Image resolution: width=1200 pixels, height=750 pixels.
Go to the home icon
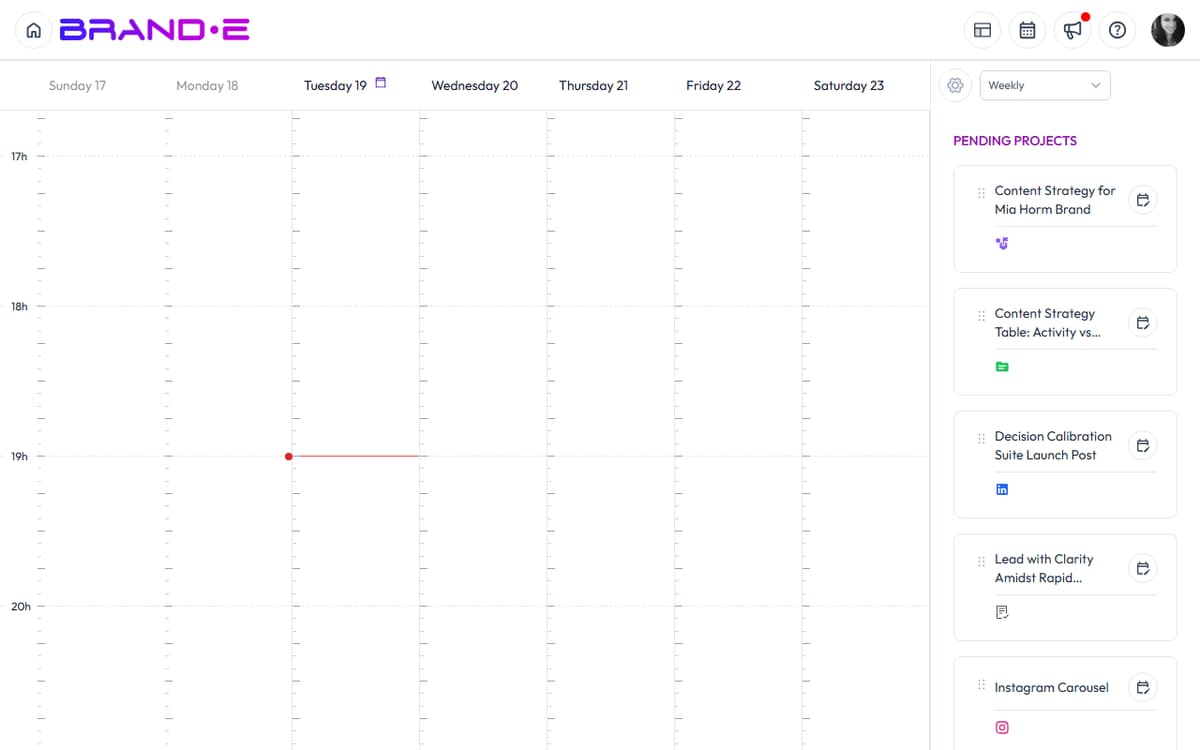pos(33,30)
